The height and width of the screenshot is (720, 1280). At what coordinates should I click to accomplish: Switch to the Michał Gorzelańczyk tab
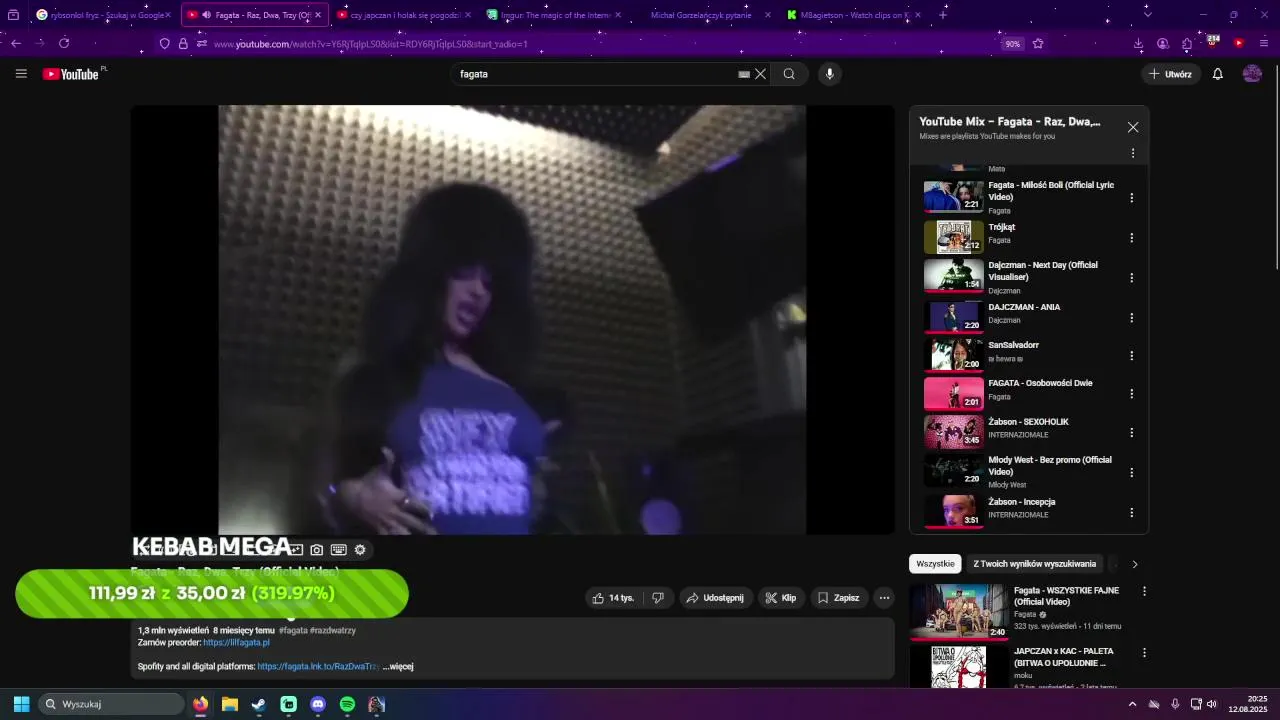(x=703, y=15)
